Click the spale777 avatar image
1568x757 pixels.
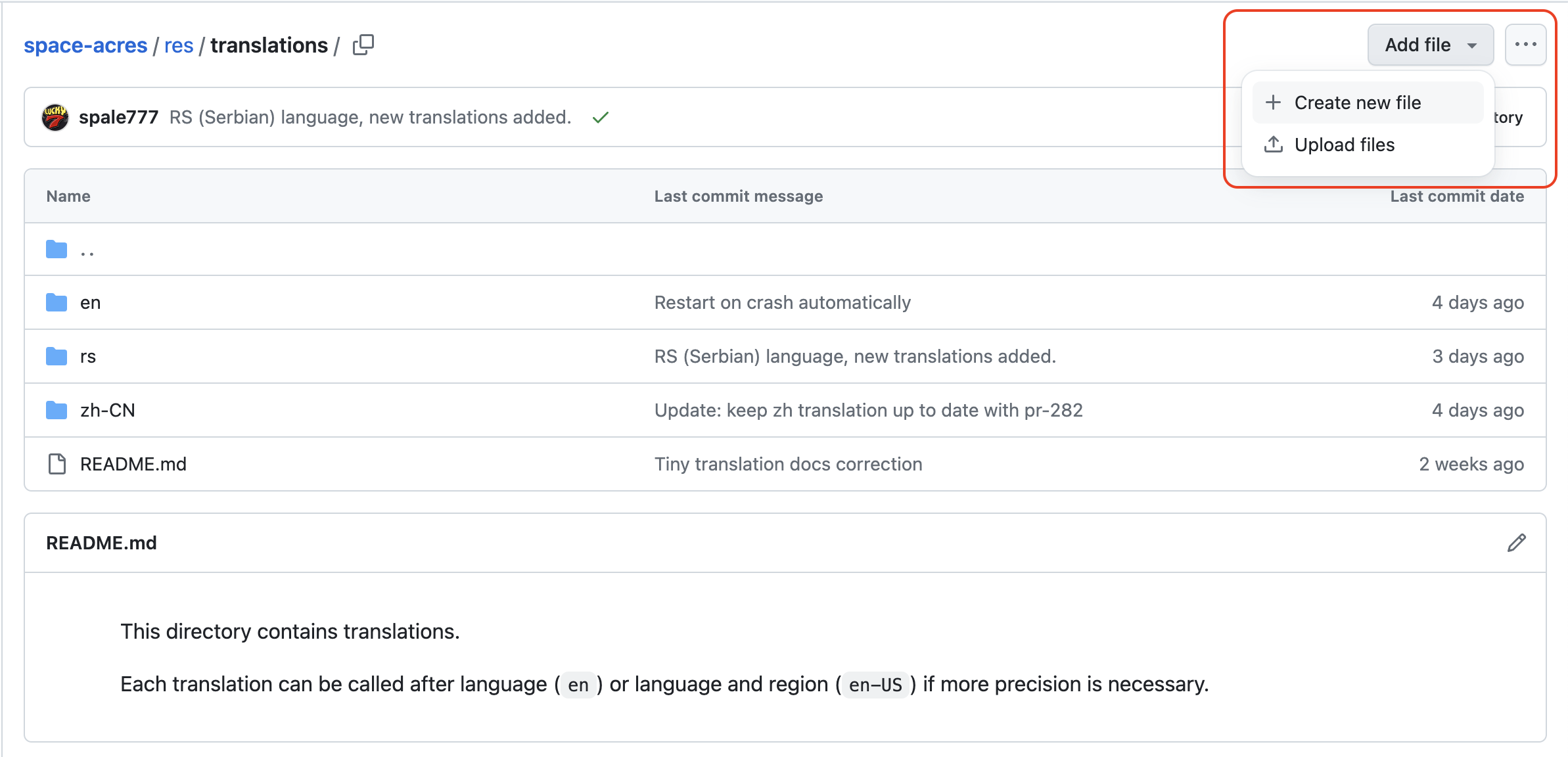coord(55,118)
